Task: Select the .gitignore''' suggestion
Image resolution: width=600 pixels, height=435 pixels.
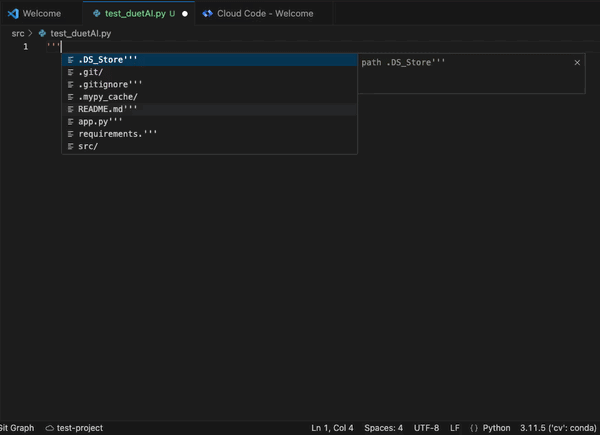Action: [209, 84]
